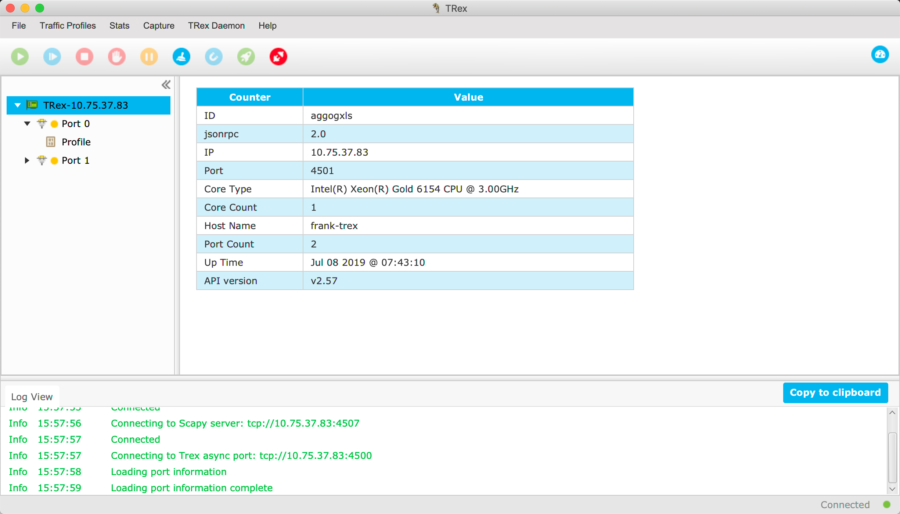The image size is (900, 514).
Task: Click the Value column header
Action: (x=468, y=97)
